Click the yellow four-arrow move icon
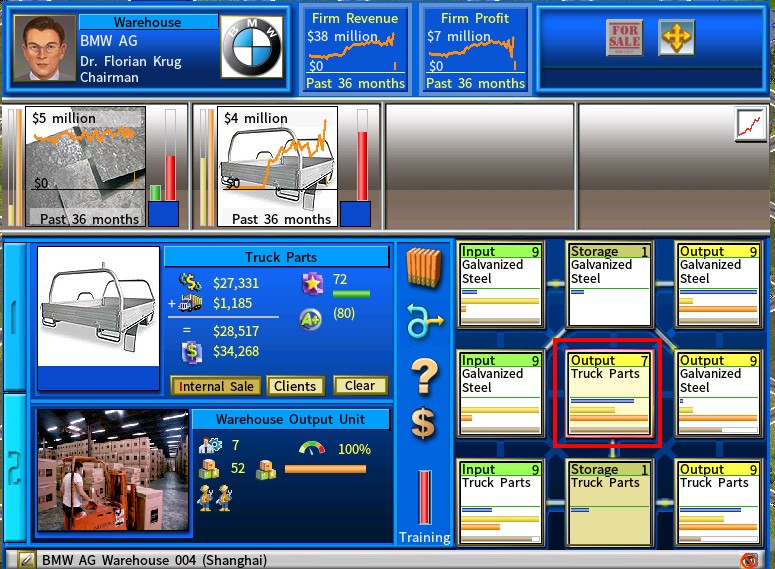 [676, 37]
